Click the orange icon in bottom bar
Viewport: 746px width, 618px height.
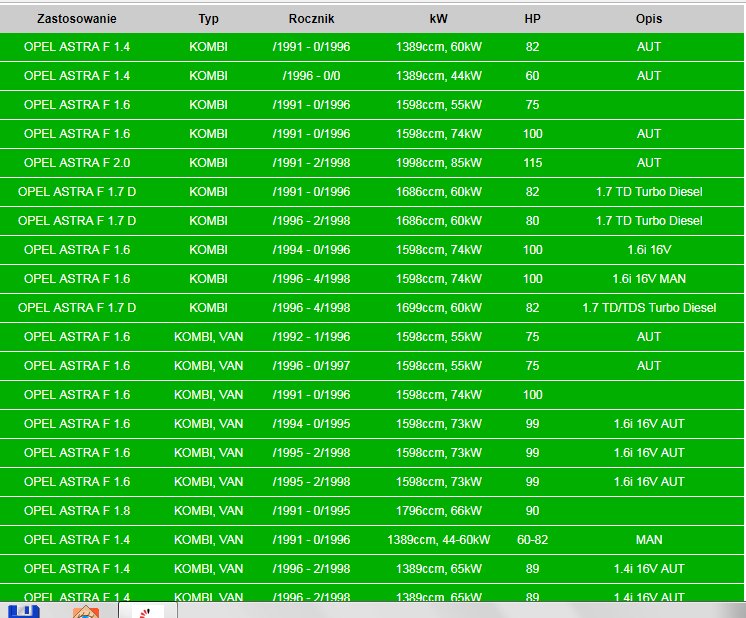87,610
